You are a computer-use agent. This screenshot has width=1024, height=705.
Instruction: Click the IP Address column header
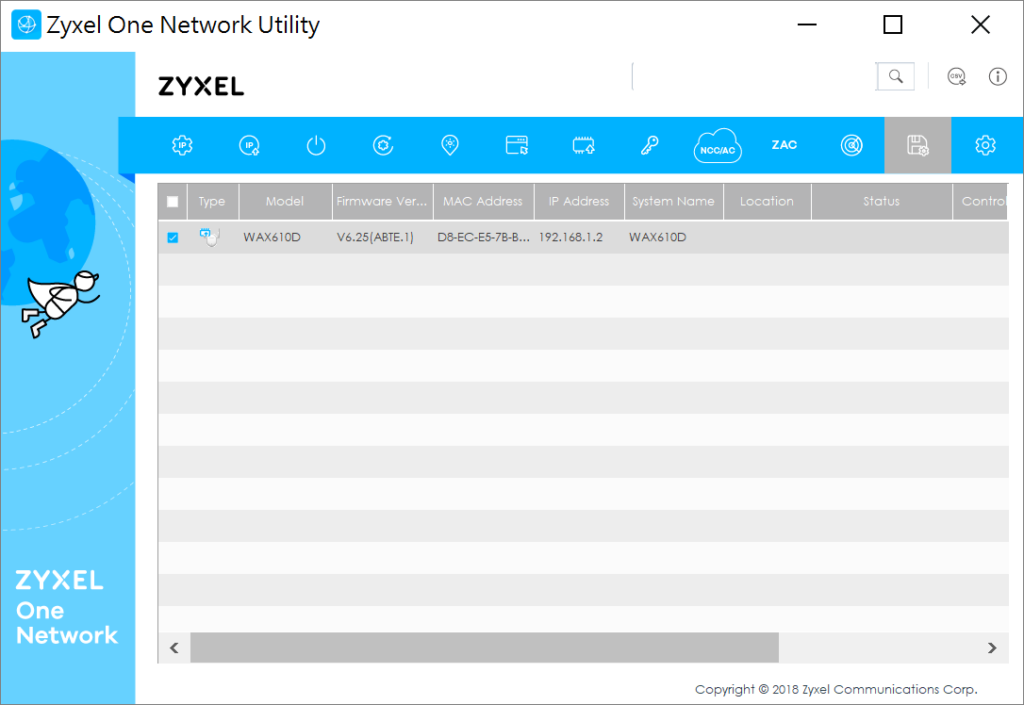[579, 202]
